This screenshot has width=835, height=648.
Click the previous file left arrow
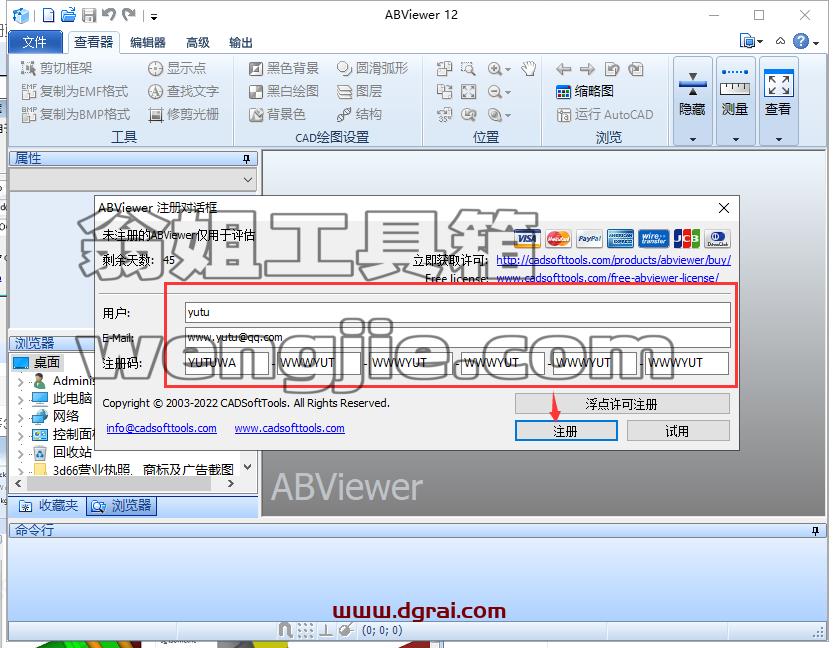pos(563,69)
